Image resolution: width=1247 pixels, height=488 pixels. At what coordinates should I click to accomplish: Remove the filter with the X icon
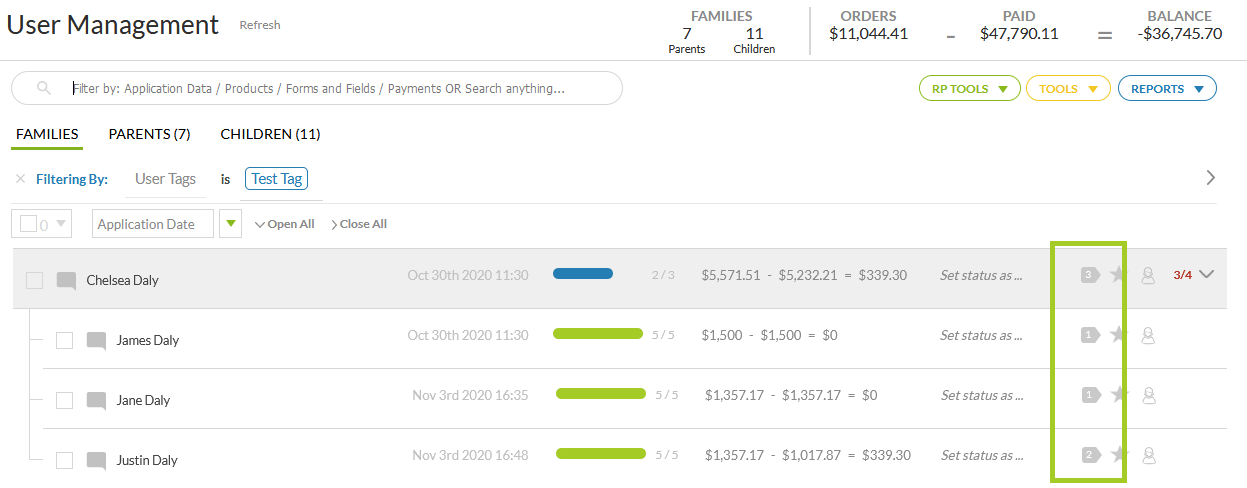click(20, 180)
